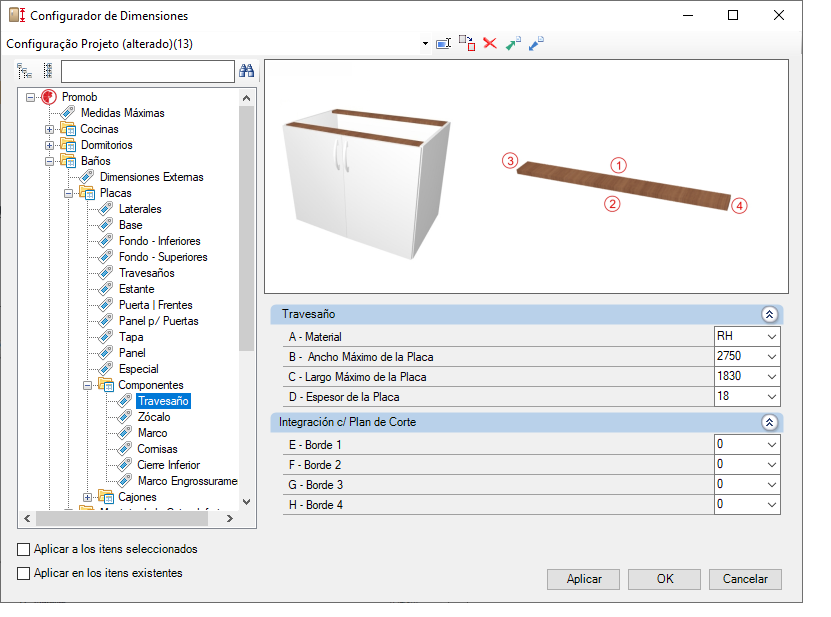Select the Cierre Inferior tree item
The height and width of the screenshot is (617, 831).
coord(169,465)
